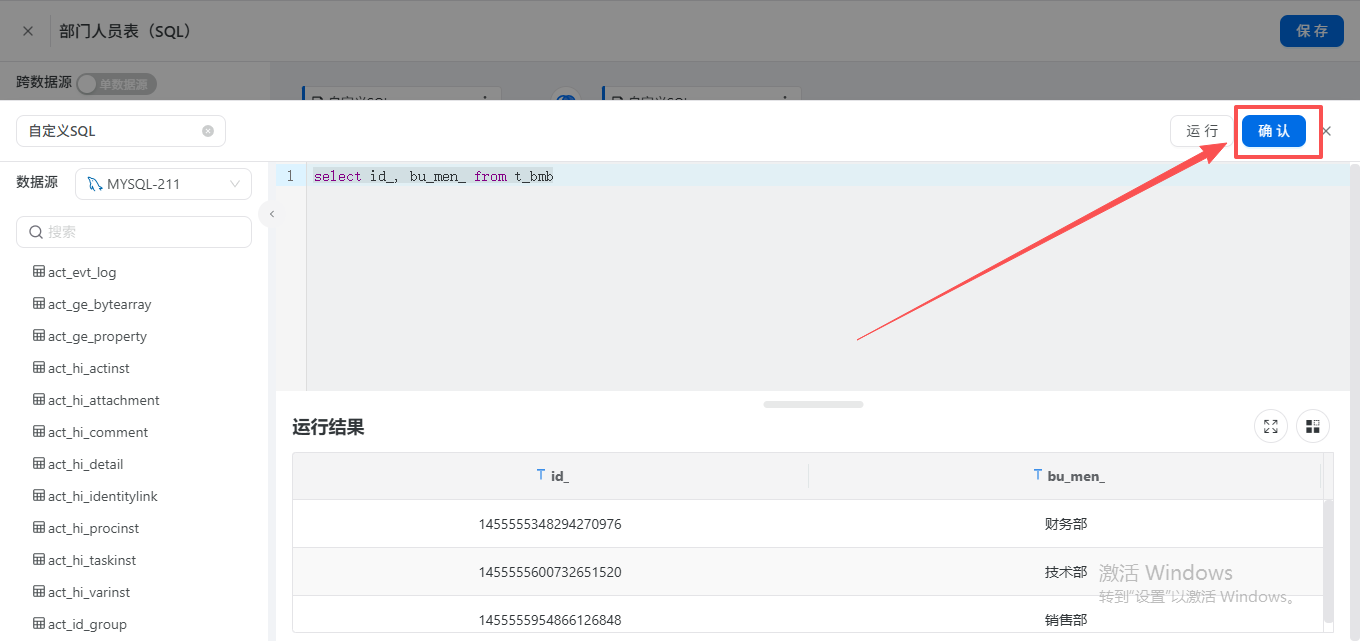Clear the 自定义SQL name field

[x=208, y=131]
